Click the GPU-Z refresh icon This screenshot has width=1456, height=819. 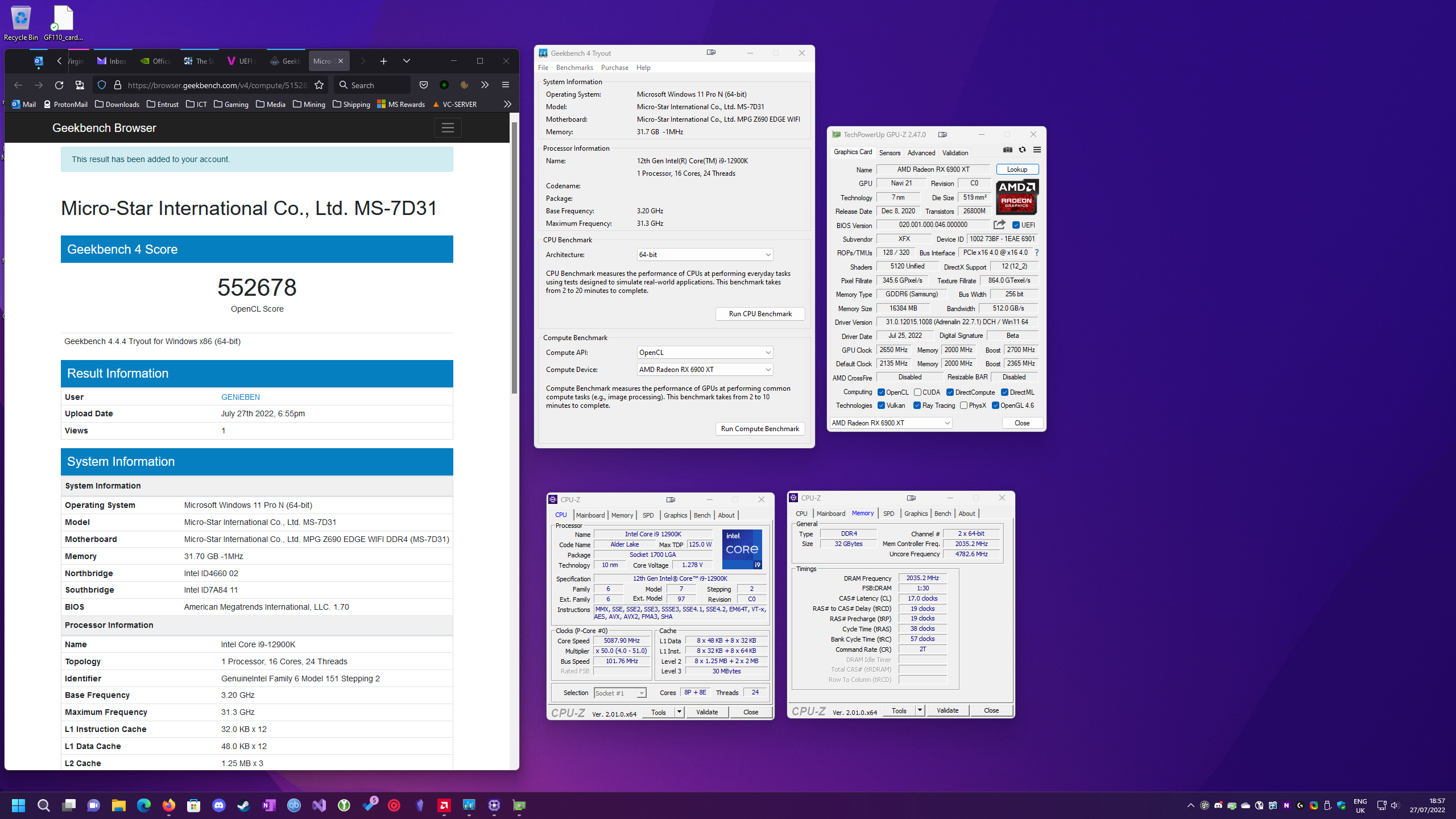1022,150
